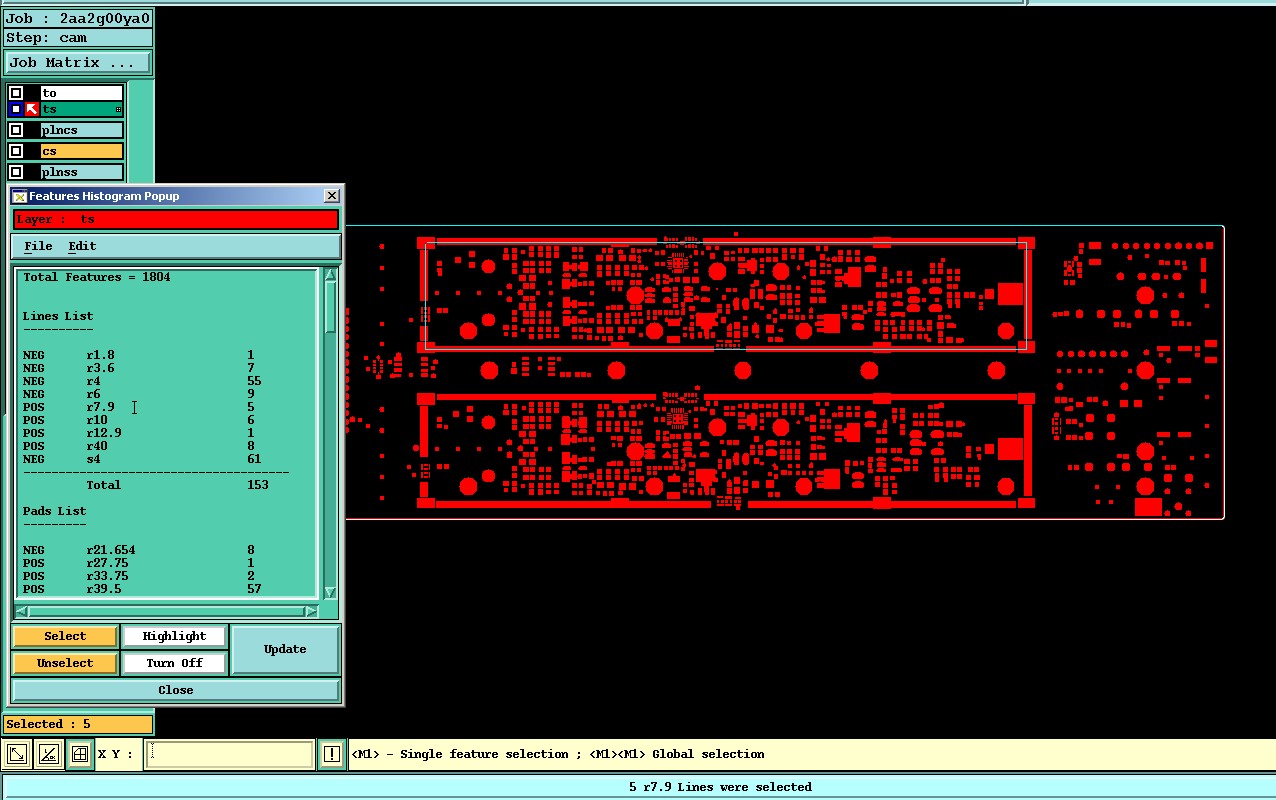1276x800 pixels.
Task: Toggle display checkbox of layer to
Action: [x=16, y=93]
